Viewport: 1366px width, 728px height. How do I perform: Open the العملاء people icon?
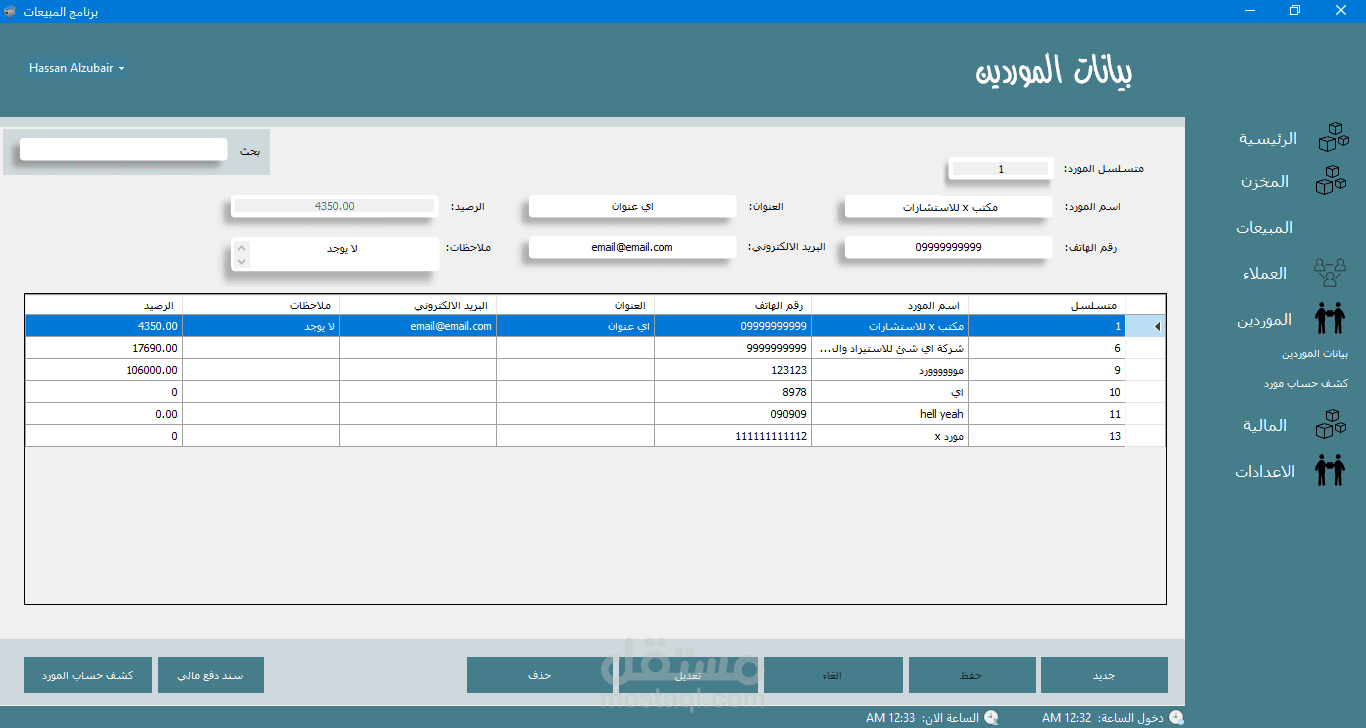point(1330,273)
